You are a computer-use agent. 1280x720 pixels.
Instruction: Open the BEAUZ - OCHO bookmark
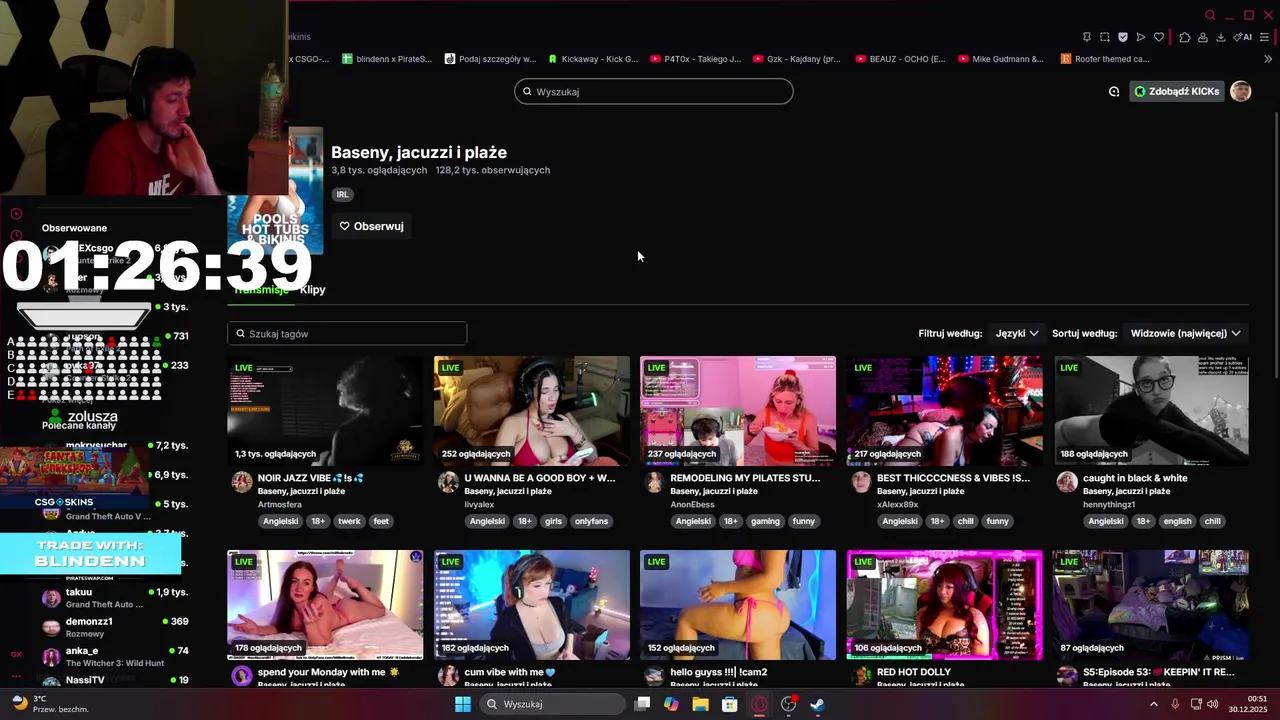[x=900, y=59]
